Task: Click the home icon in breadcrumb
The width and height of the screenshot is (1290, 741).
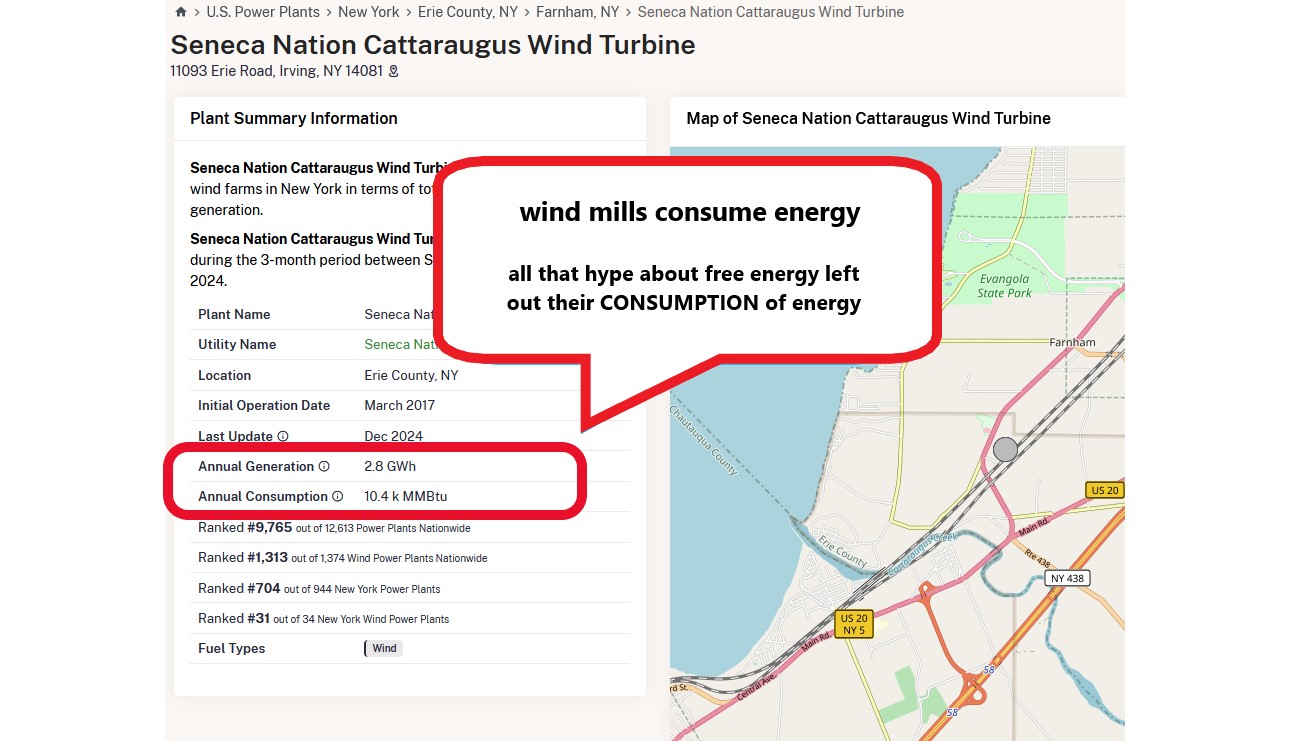Action: click(x=180, y=13)
